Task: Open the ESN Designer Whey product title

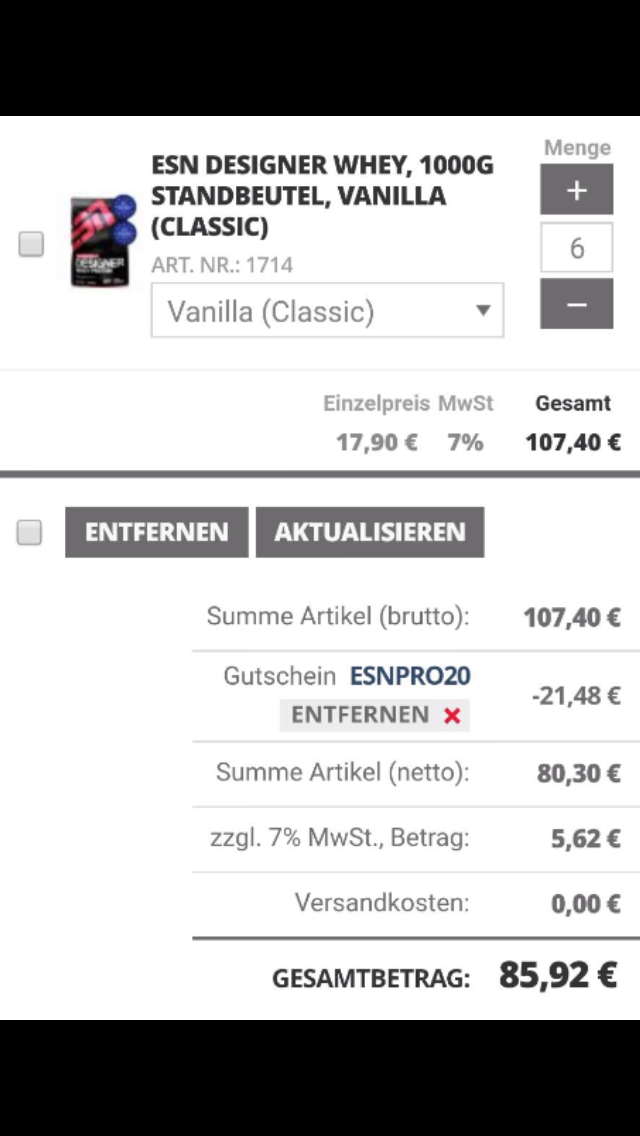Action: coord(322,196)
